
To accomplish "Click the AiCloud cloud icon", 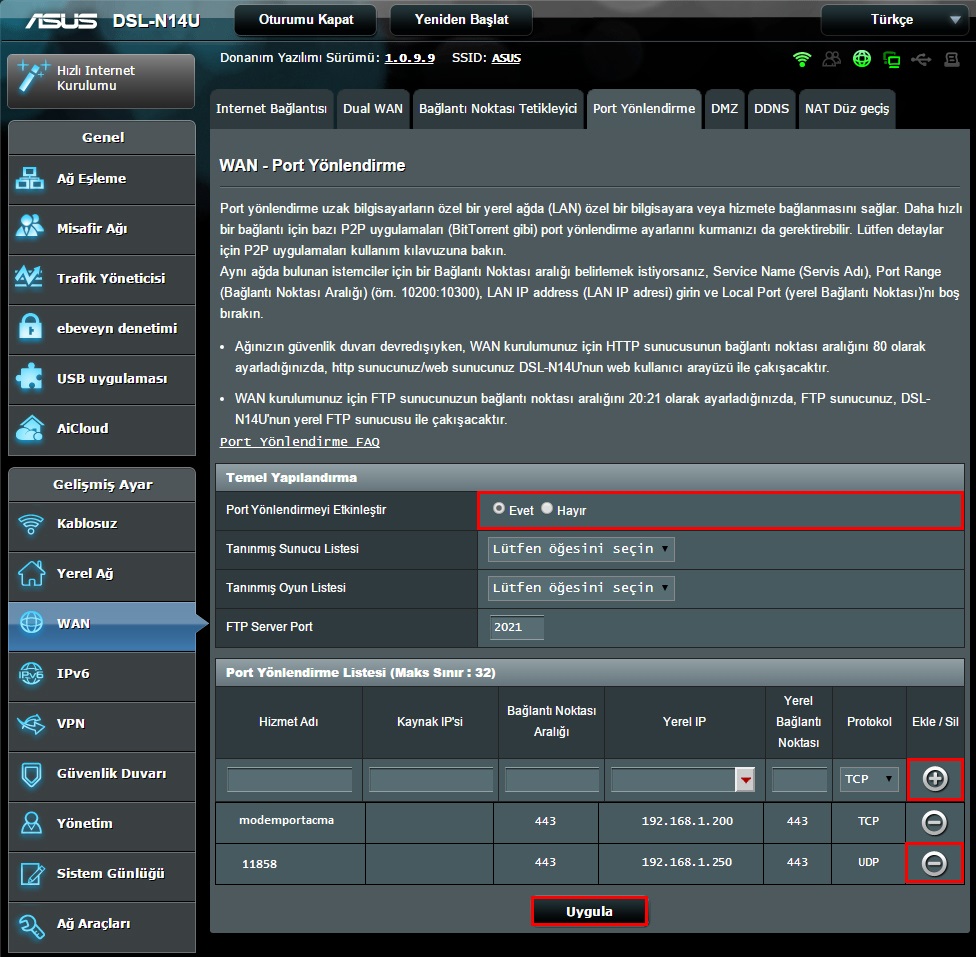I will [x=29, y=428].
